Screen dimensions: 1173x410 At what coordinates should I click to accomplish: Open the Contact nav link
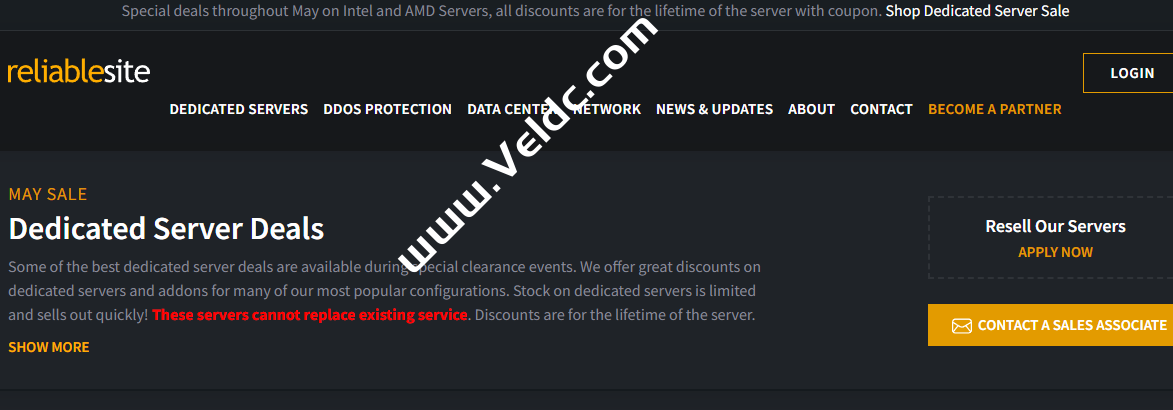coord(881,109)
